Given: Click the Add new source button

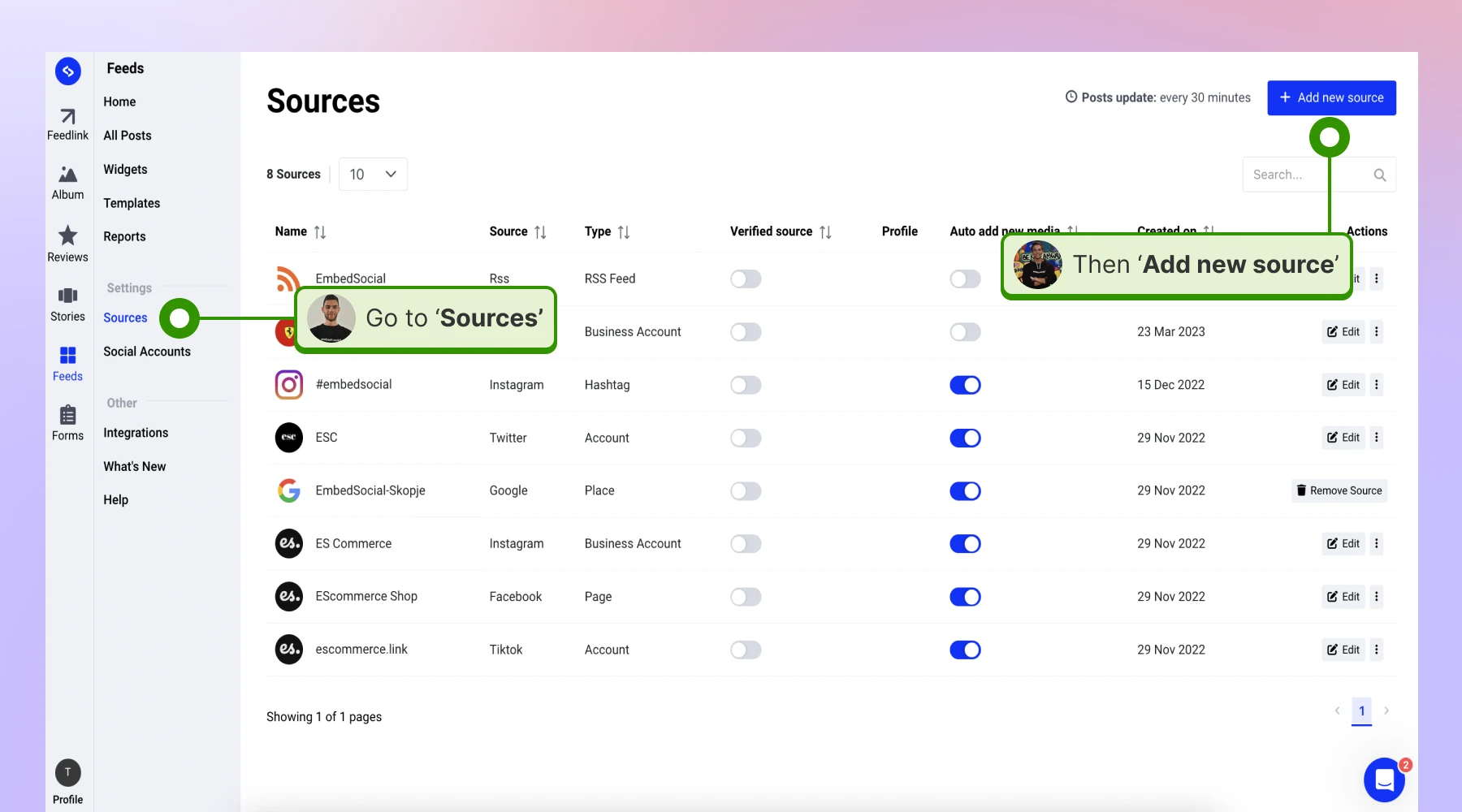Looking at the screenshot, I should pyautogui.click(x=1331, y=97).
